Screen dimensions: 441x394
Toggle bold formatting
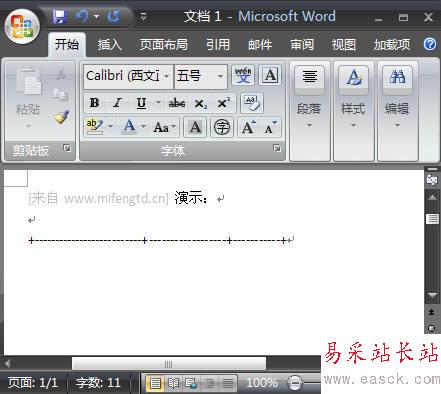94,103
